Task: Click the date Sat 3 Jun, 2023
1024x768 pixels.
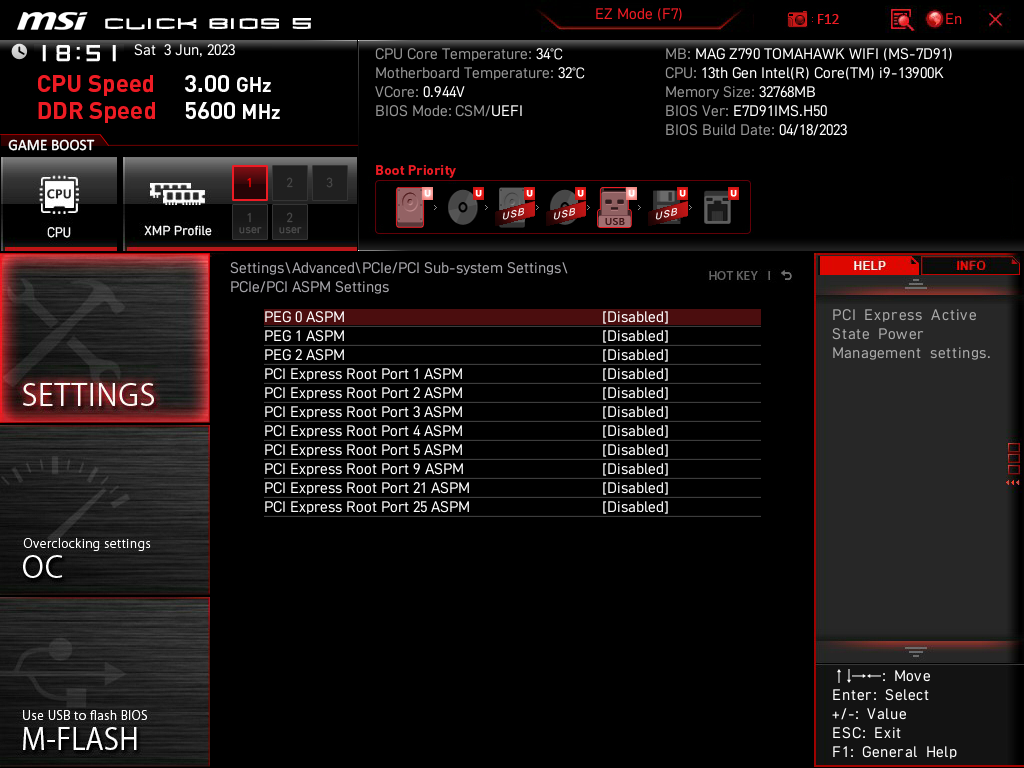Action: (x=184, y=50)
